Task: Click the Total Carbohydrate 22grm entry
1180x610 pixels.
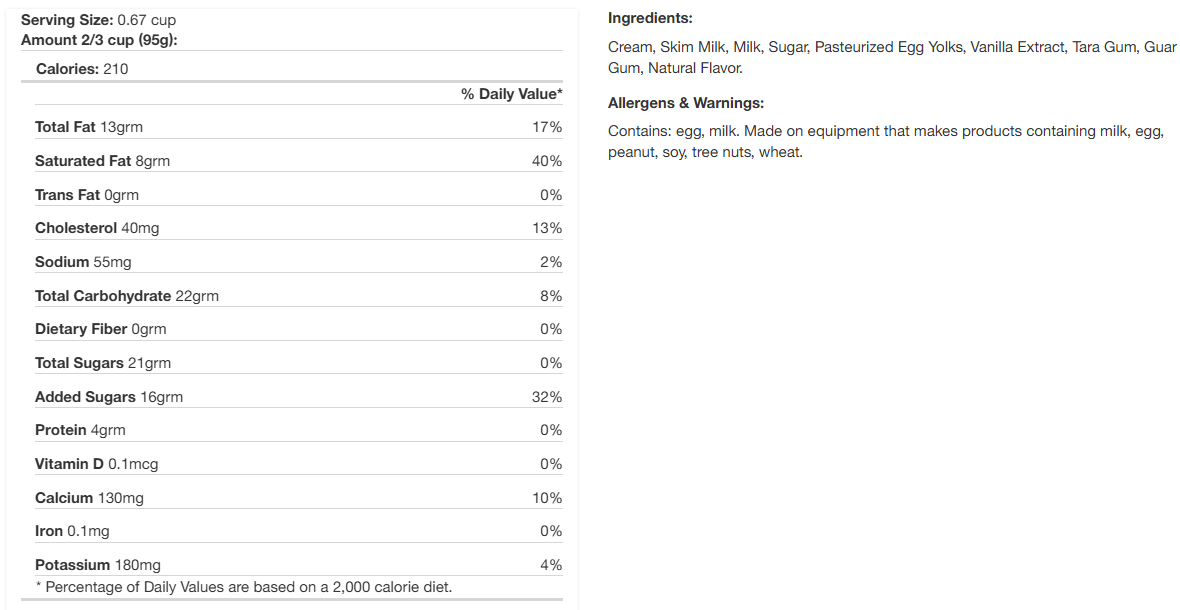Action: [127, 296]
